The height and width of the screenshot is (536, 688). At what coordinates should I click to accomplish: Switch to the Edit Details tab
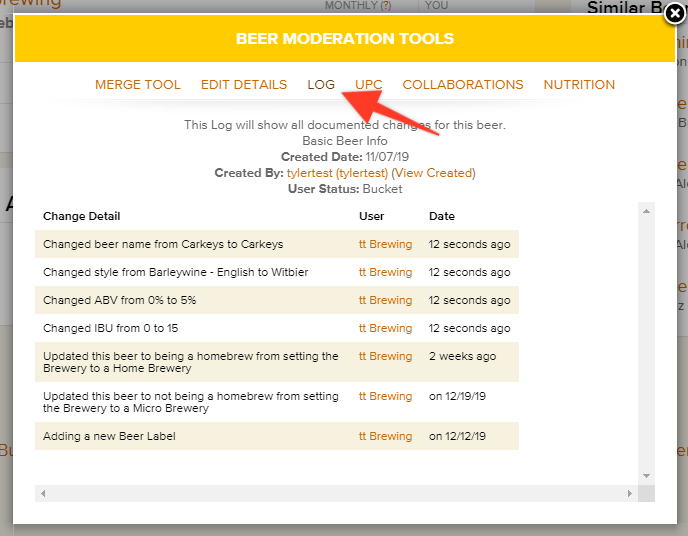coord(244,85)
